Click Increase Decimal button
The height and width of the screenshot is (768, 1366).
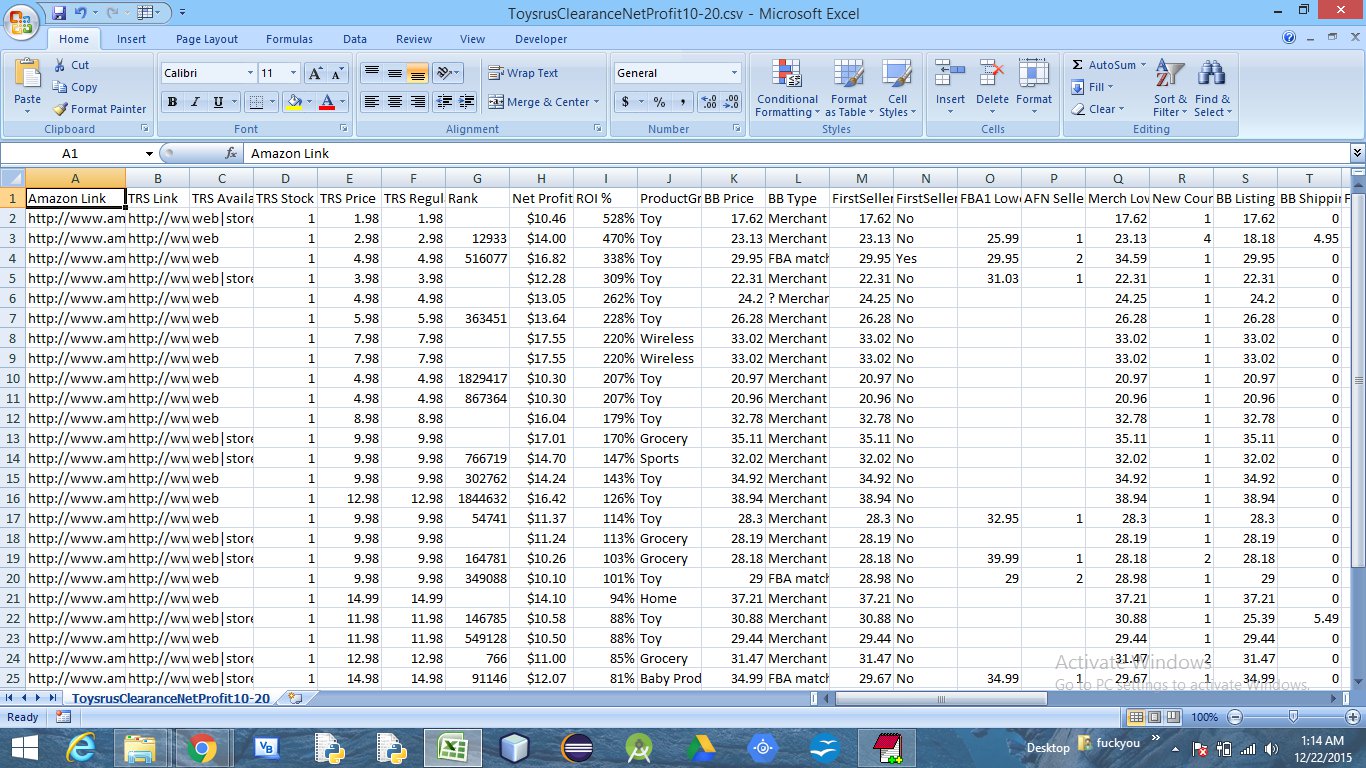pyautogui.click(x=709, y=102)
